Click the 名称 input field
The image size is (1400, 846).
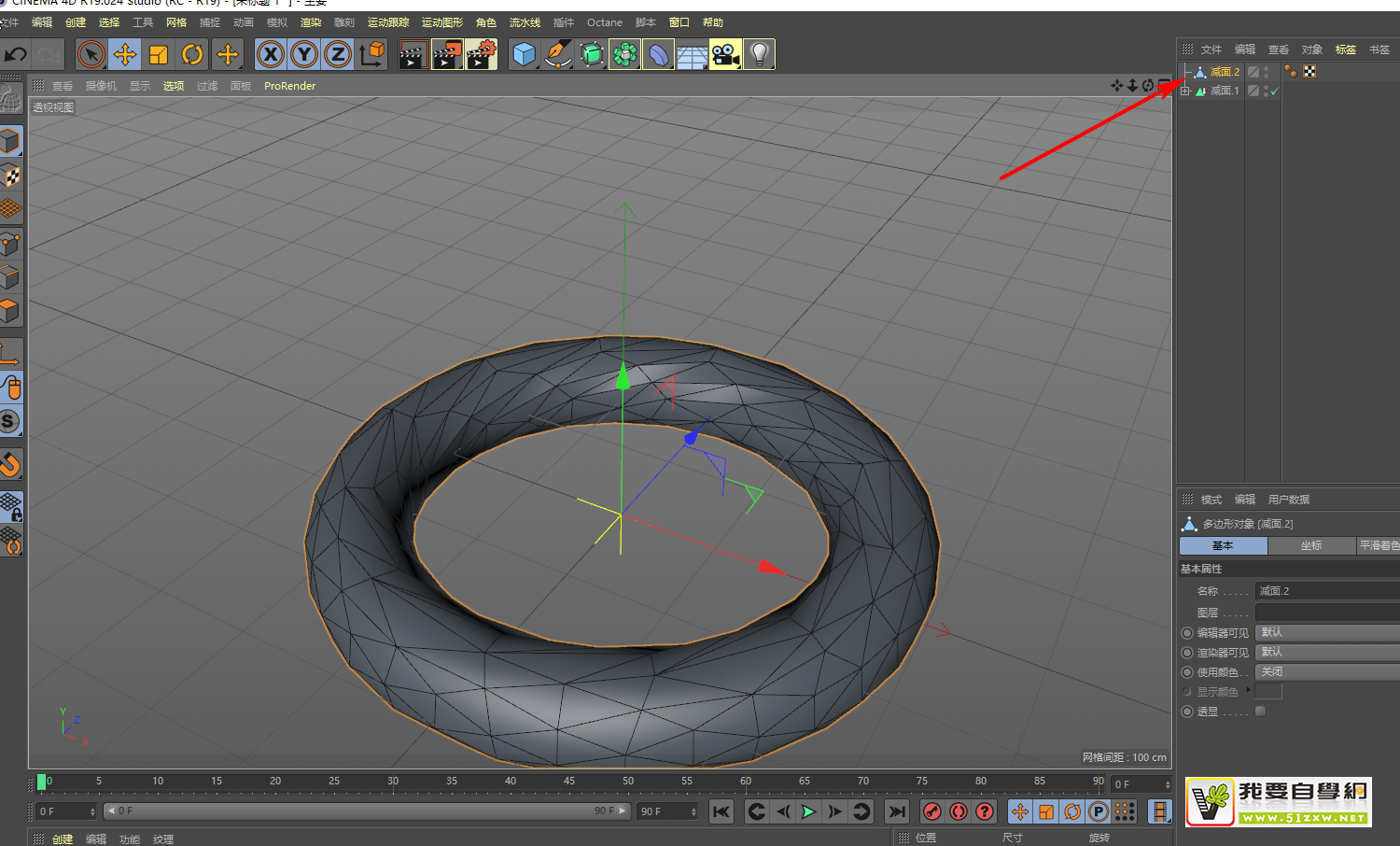1326,591
